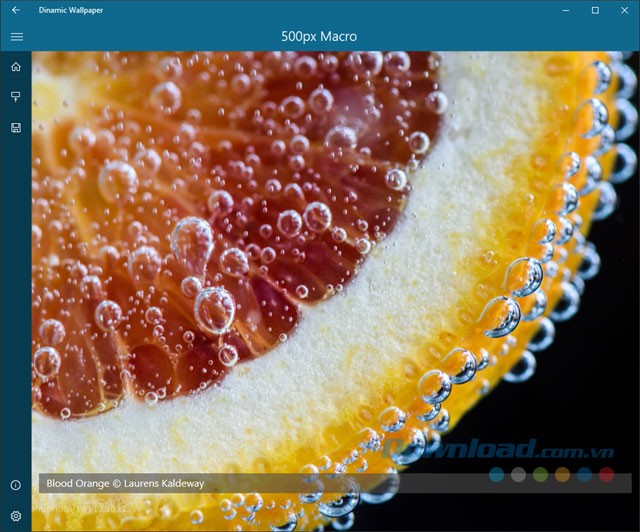Save the current image to disk
Screen dimensions: 640x532
[16, 128]
